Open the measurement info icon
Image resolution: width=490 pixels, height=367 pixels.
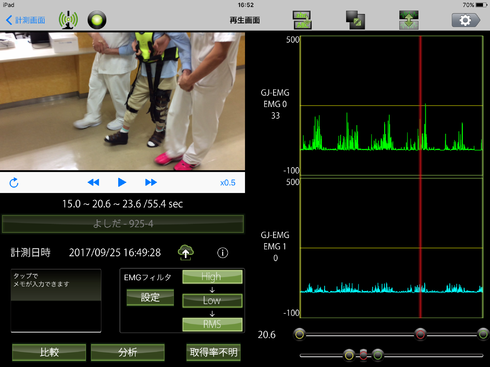(223, 253)
